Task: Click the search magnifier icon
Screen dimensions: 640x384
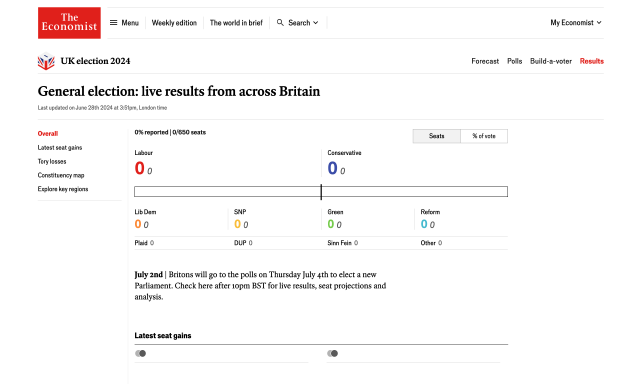Action: [x=280, y=22]
